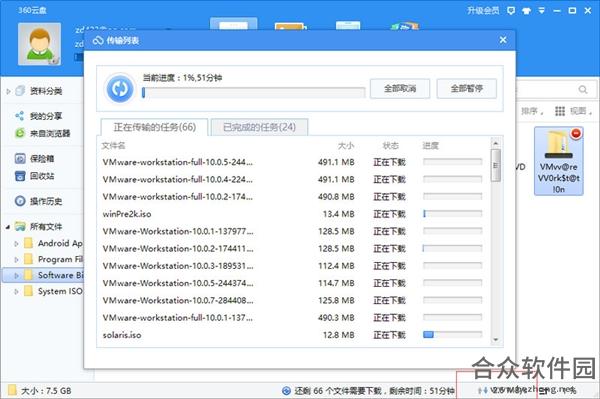Select solaris.iso file row

click(x=293, y=335)
